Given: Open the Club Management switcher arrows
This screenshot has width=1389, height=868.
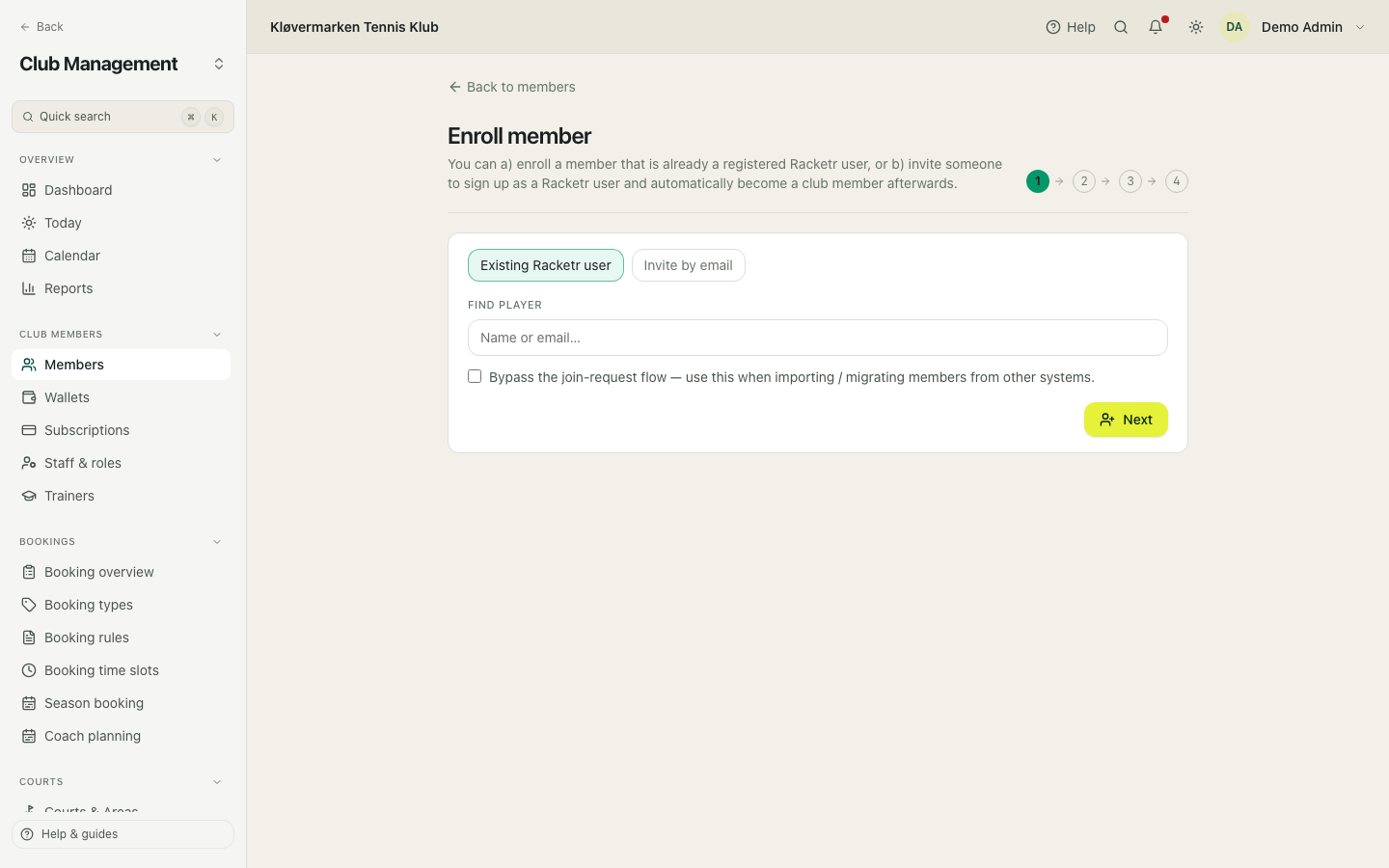Looking at the screenshot, I should tap(219, 64).
